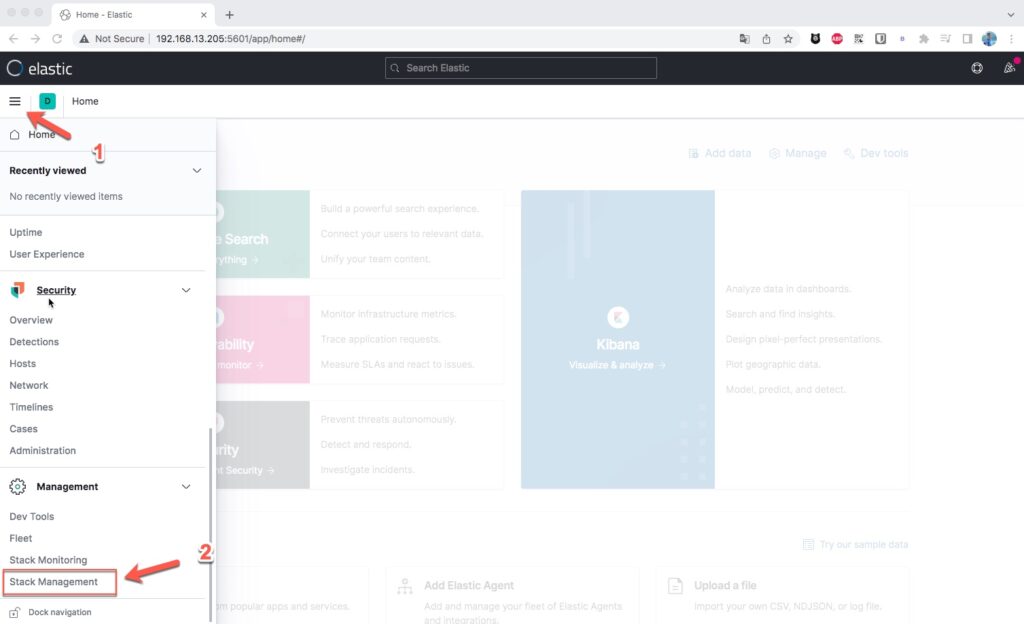This screenshot has width=1024, height=624.
Task: Open the green D space avatar
Action: click(x=47, y=101)
